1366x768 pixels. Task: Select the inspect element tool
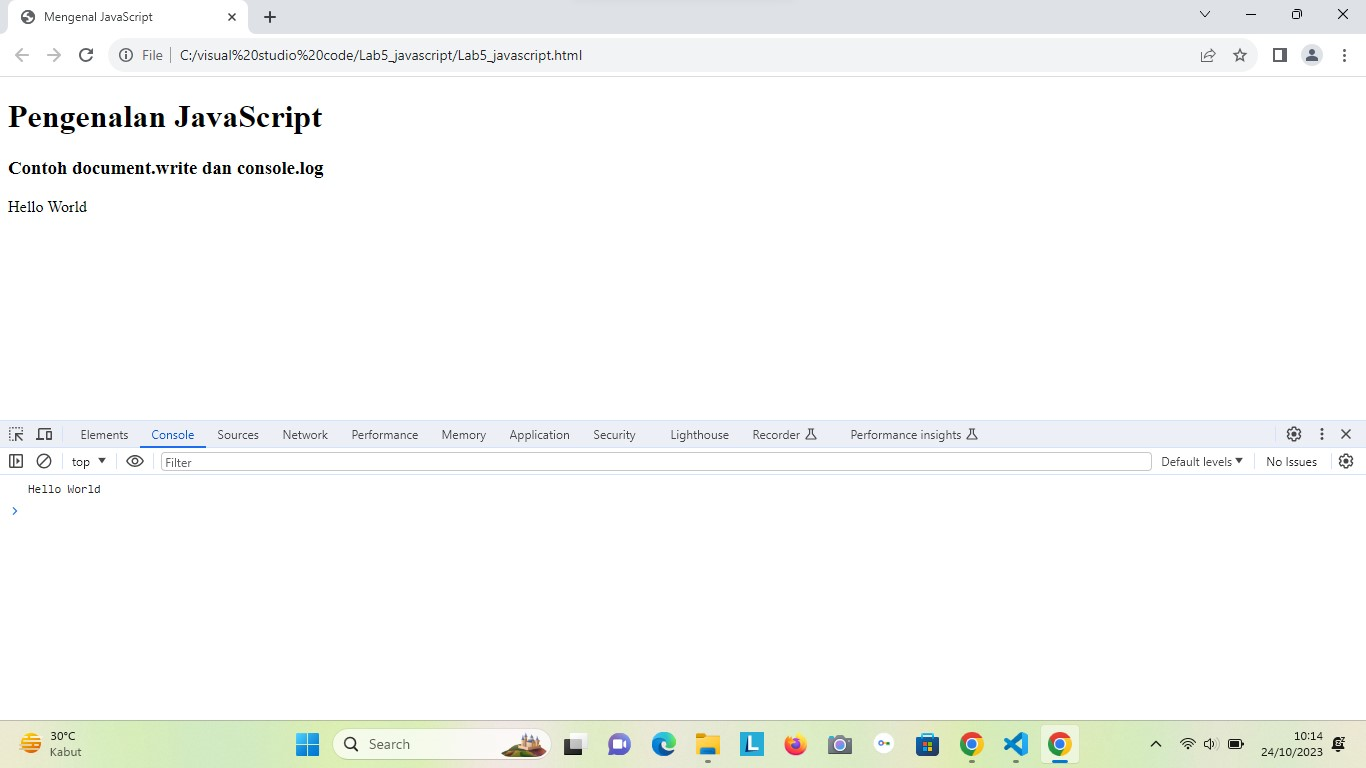(15, 434)
